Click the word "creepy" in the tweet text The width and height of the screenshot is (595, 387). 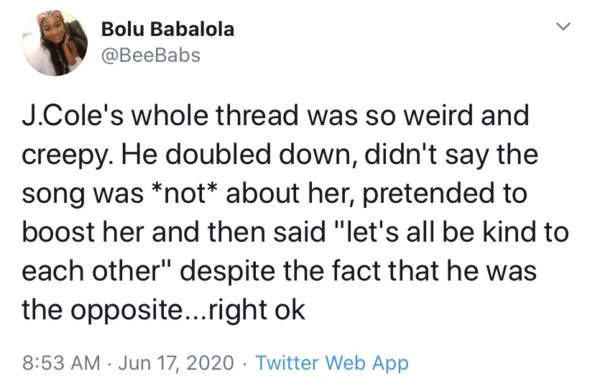tap(66, 156)
